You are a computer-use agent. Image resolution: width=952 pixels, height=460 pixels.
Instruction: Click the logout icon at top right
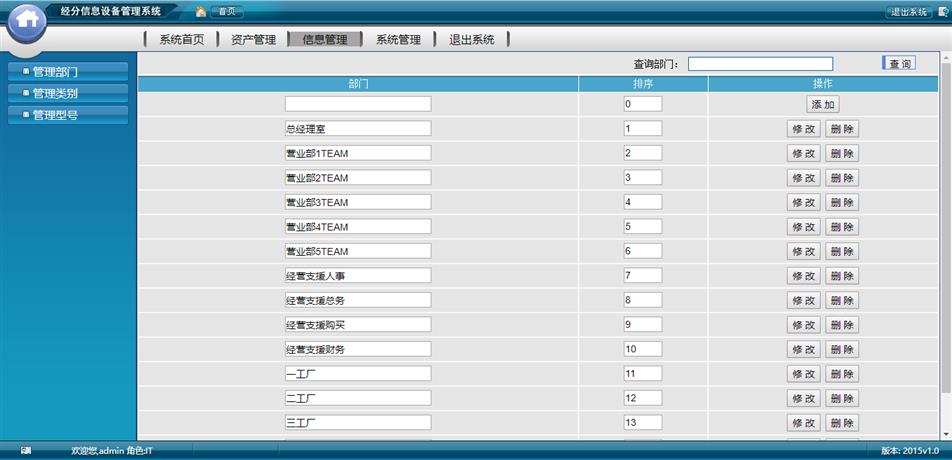943,12
